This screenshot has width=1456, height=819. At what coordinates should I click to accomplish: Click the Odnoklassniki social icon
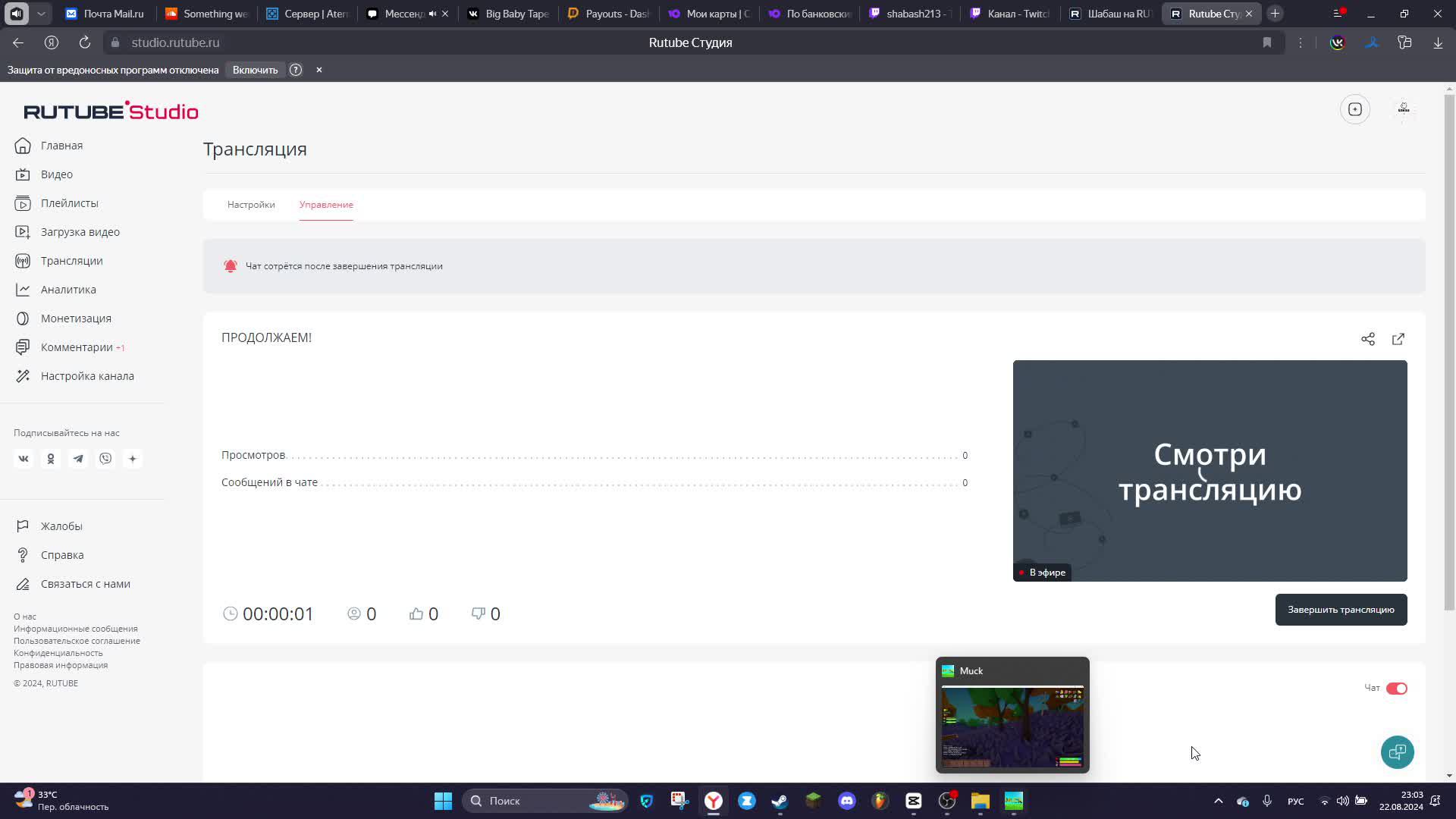51,459
